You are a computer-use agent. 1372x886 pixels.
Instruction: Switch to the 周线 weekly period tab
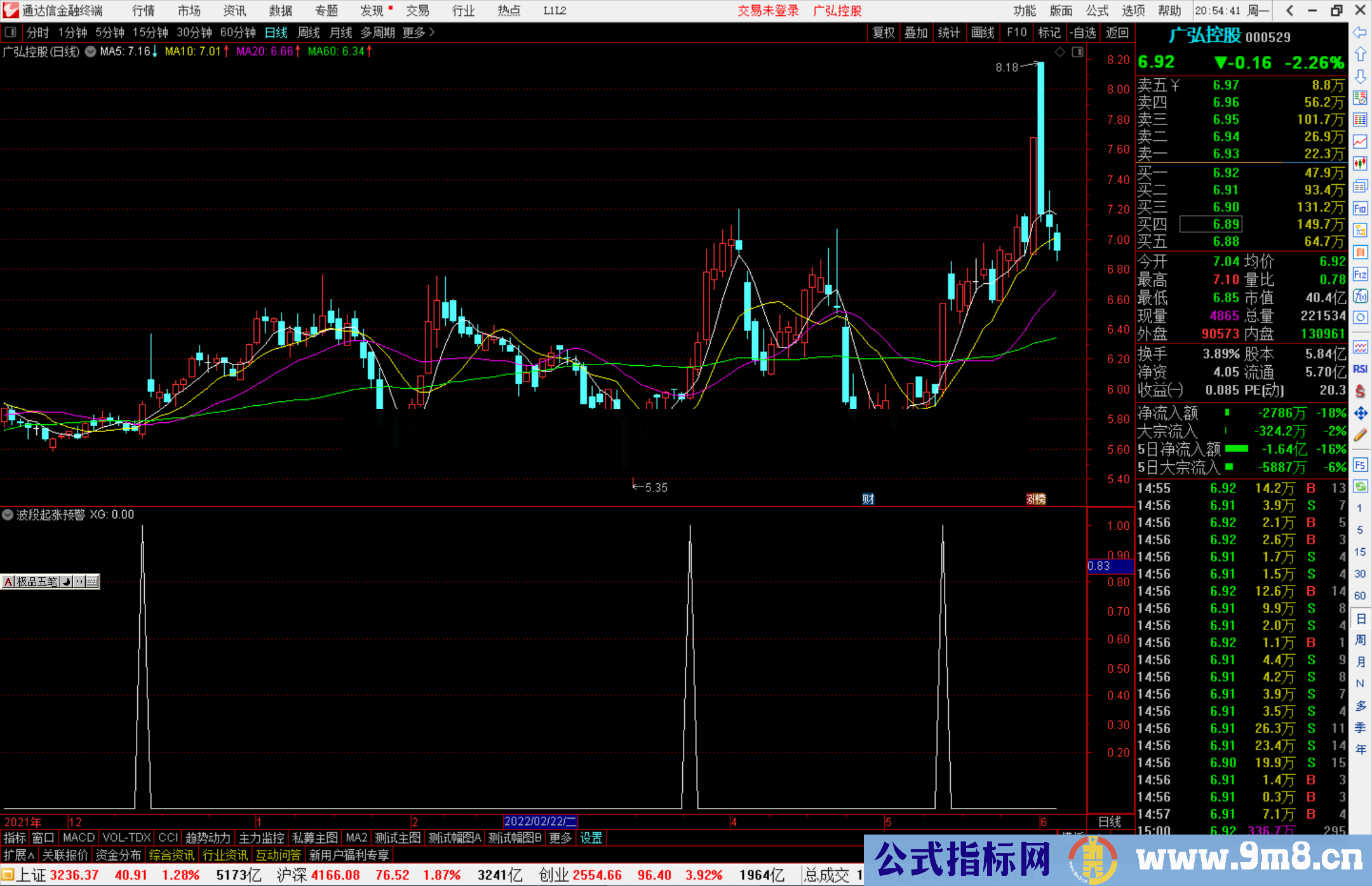tap(309, 32)
